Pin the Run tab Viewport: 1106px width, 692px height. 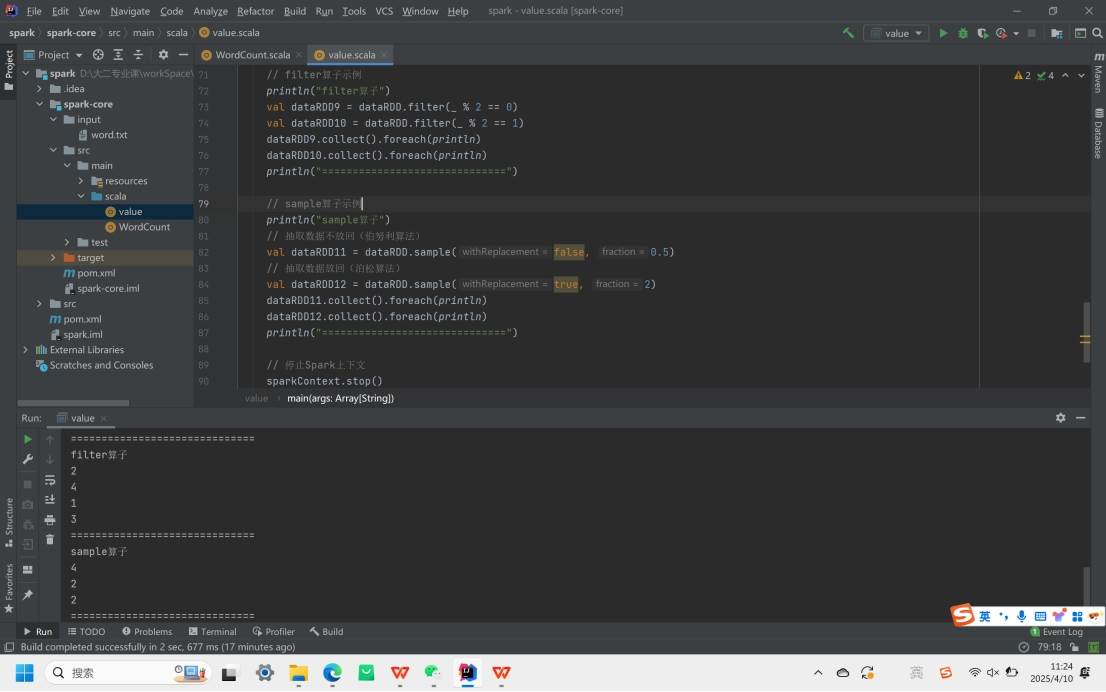[x=28, y=595]
